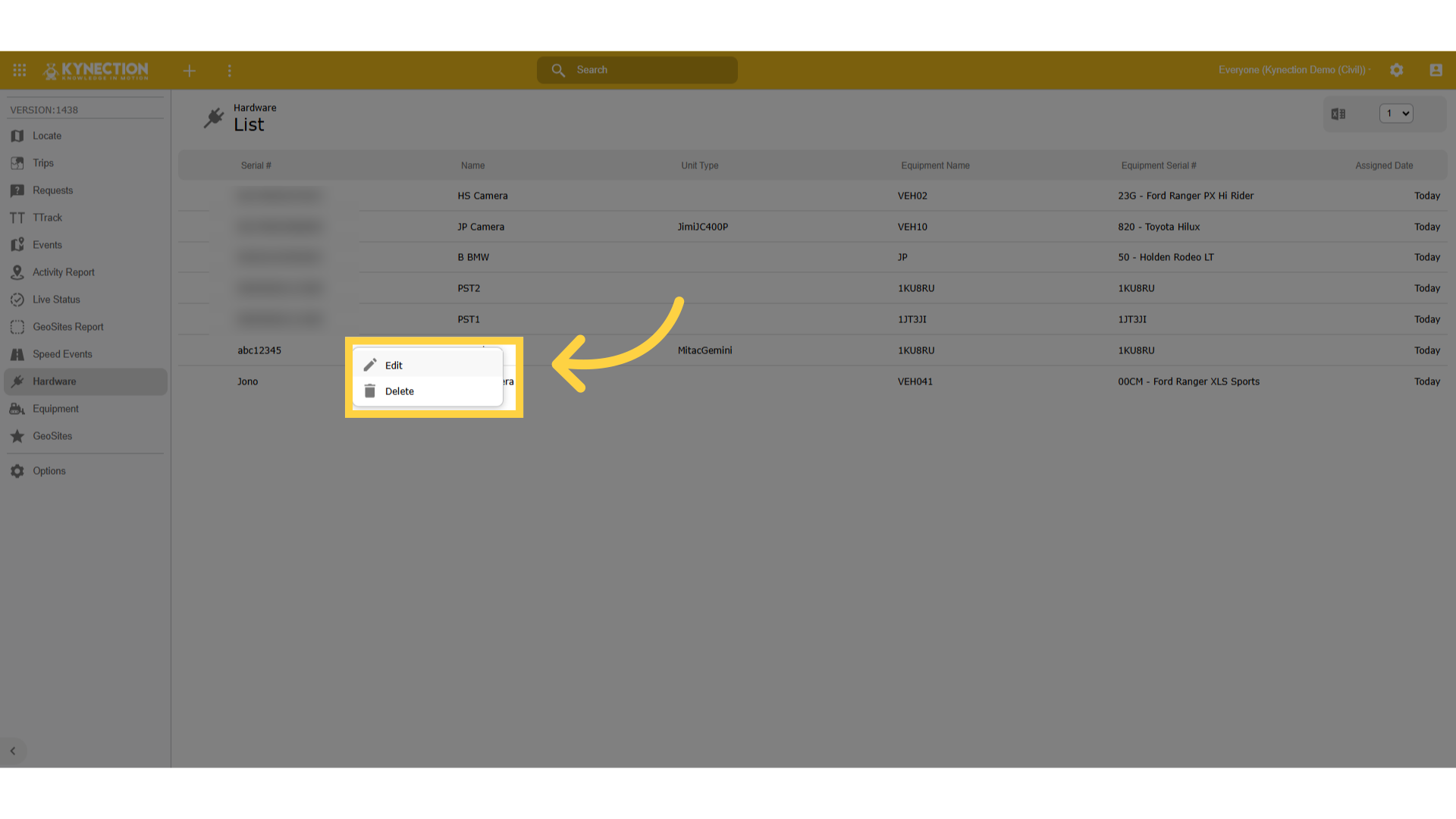Viewport: 1456px width, 819px height.
Task: Click the Requests sidebar icon
Action: click(17, 190)
